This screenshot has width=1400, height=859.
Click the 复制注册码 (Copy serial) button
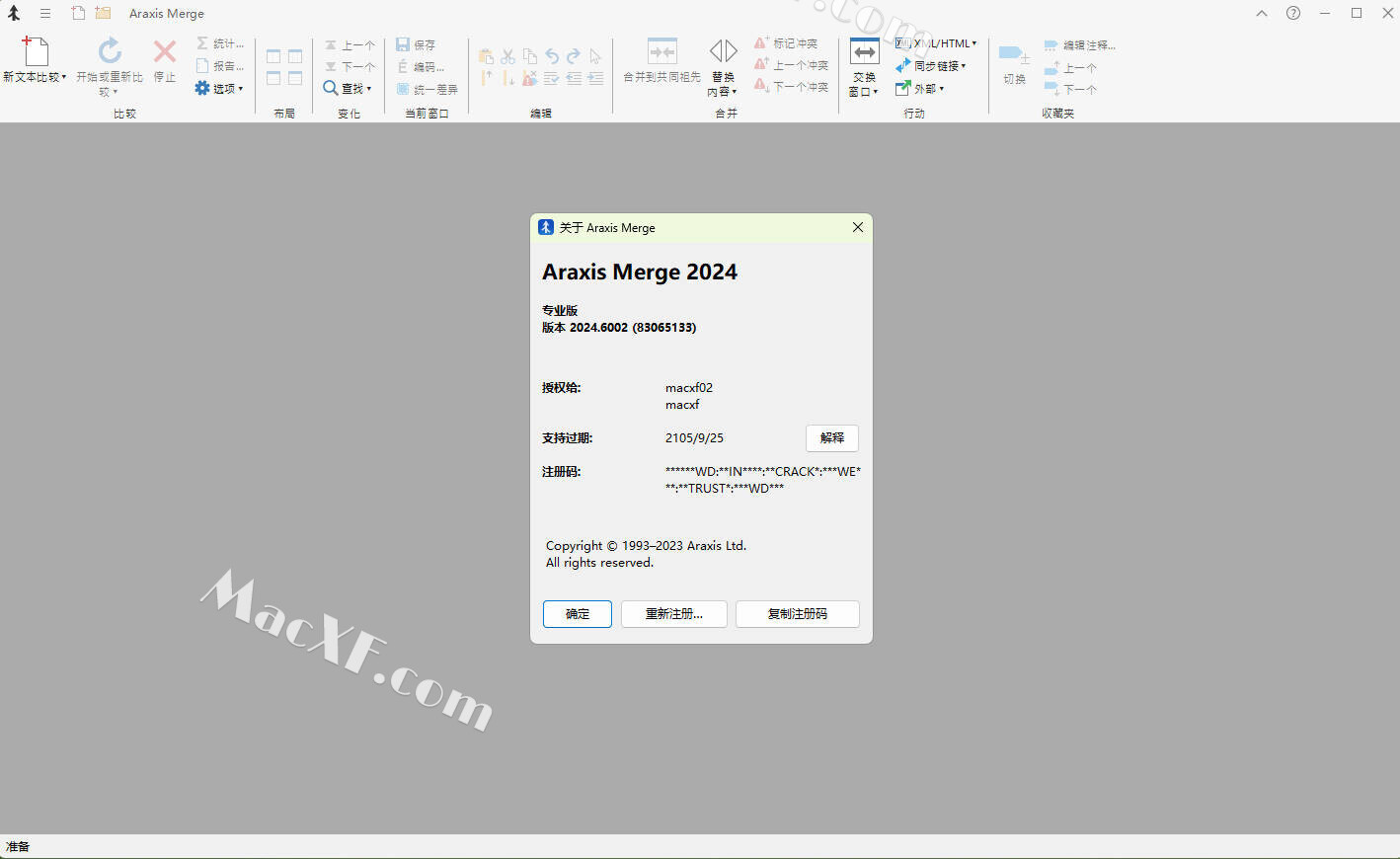click(x=798, y=614)
